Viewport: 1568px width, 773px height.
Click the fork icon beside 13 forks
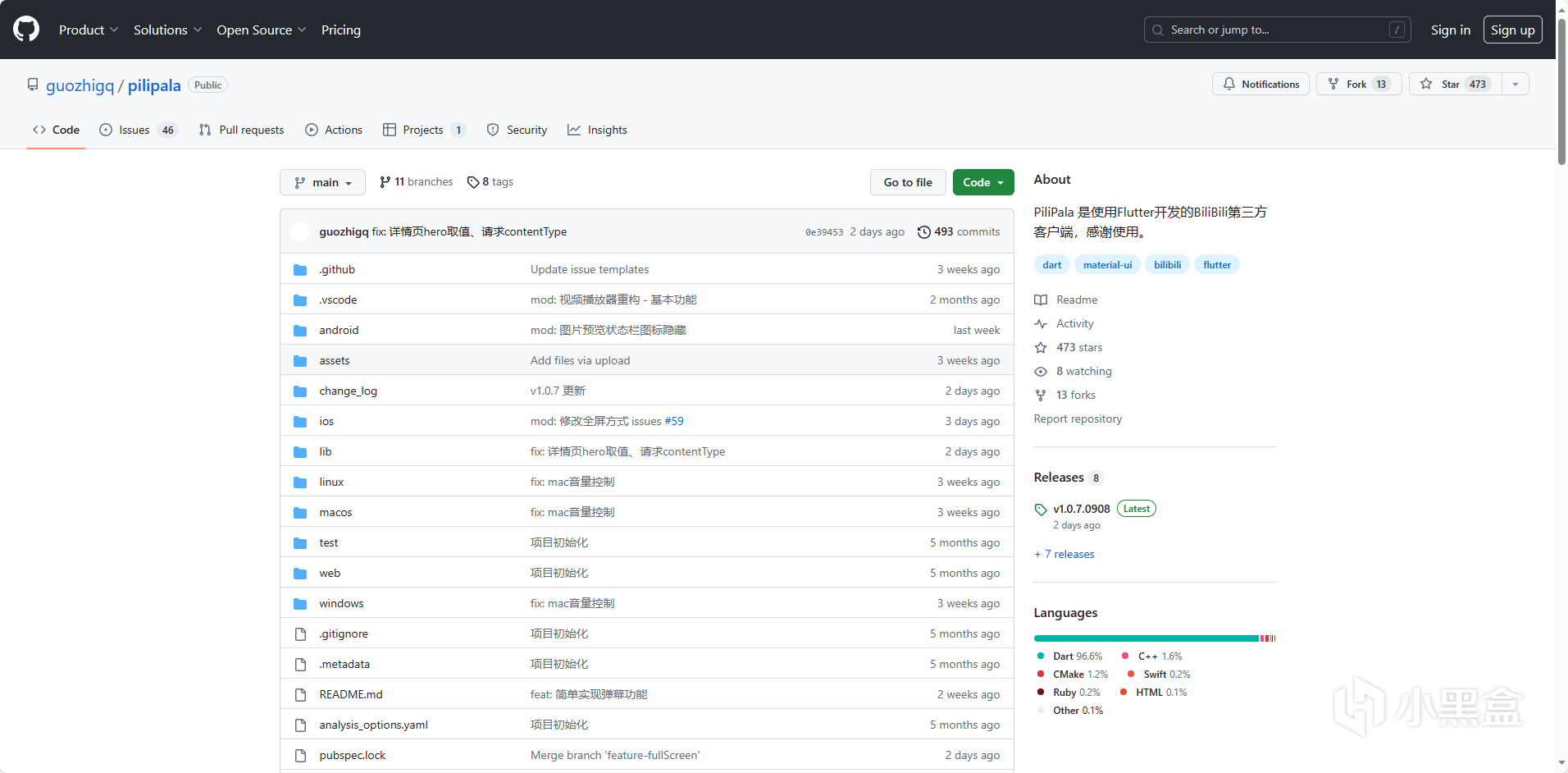(x=1041, y=396)
